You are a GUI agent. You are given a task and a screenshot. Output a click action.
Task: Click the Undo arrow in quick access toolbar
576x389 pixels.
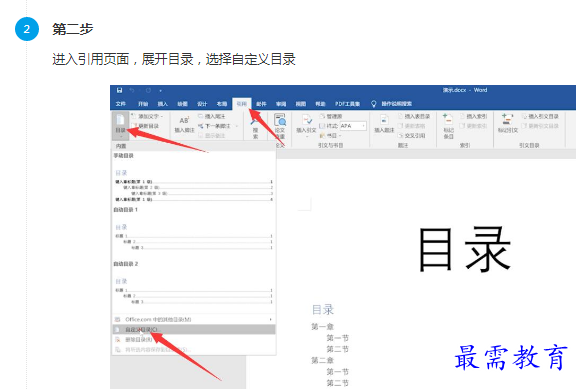click(x=132, y=90)
